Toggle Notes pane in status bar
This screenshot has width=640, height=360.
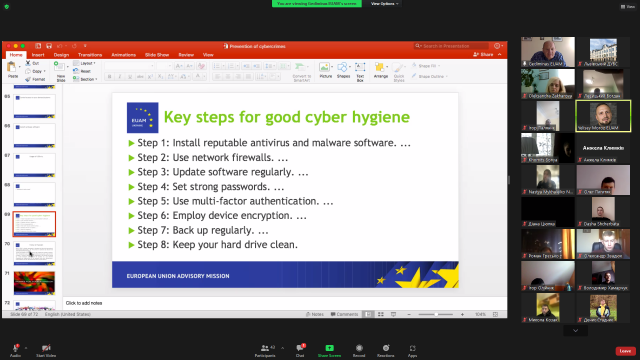(x=315, y=314)
